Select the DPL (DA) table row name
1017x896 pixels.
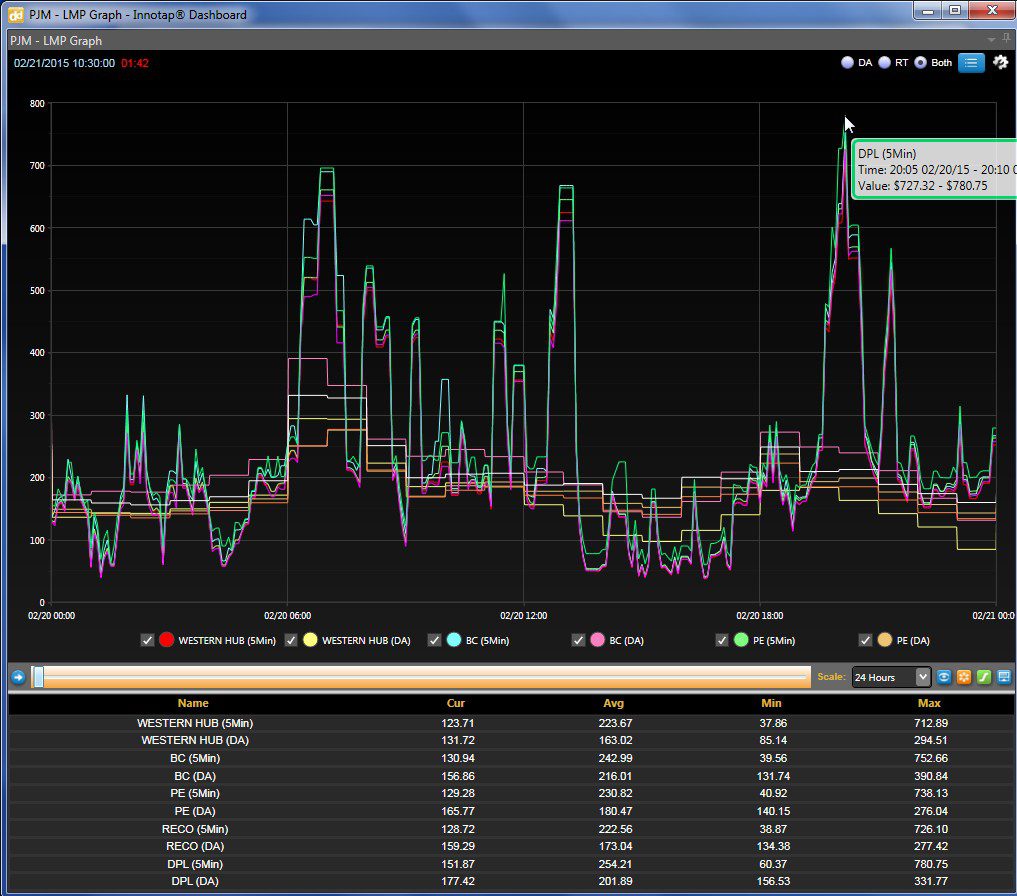[195, 882]
